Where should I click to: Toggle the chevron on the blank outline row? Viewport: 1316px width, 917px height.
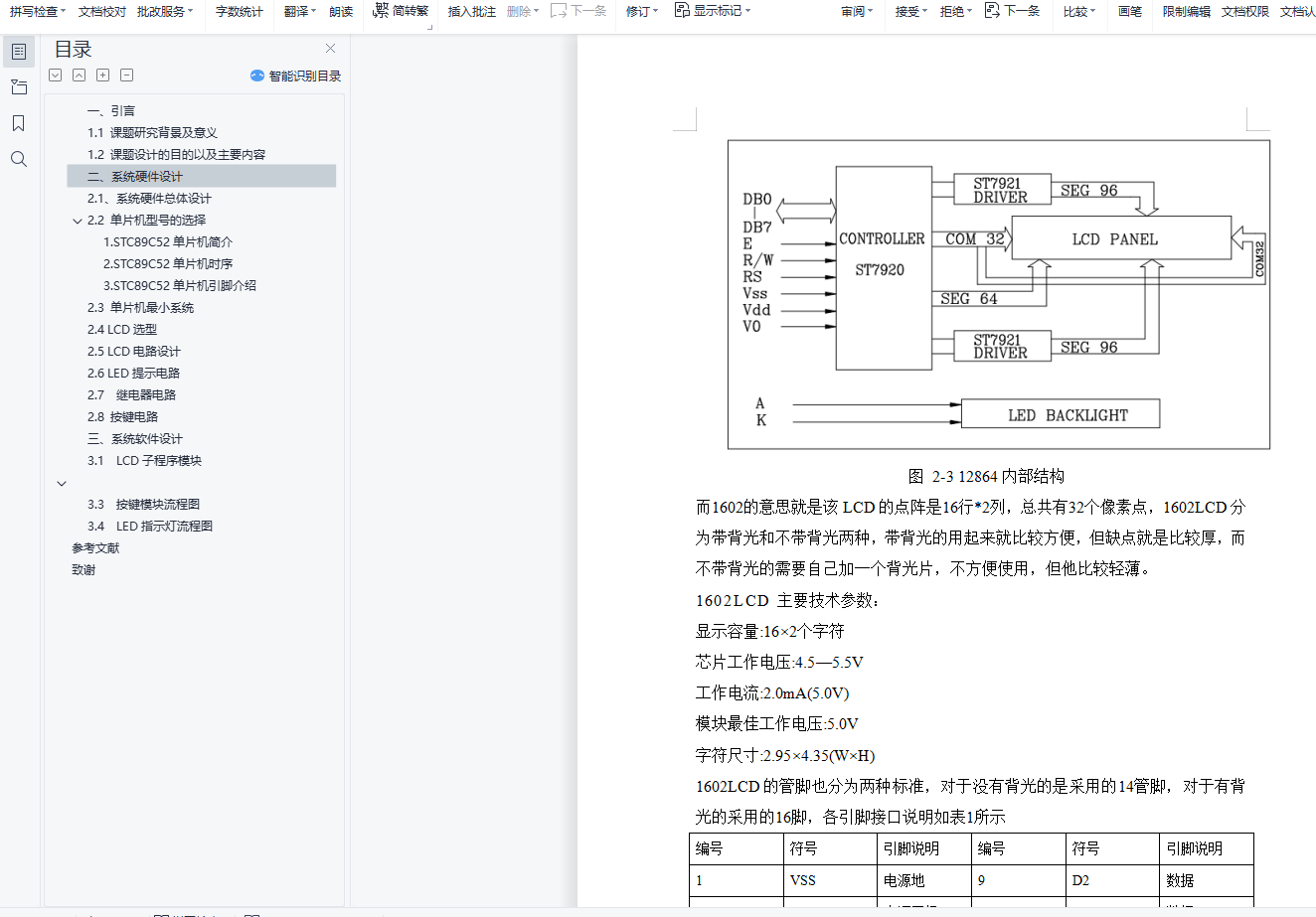[62, 483]
